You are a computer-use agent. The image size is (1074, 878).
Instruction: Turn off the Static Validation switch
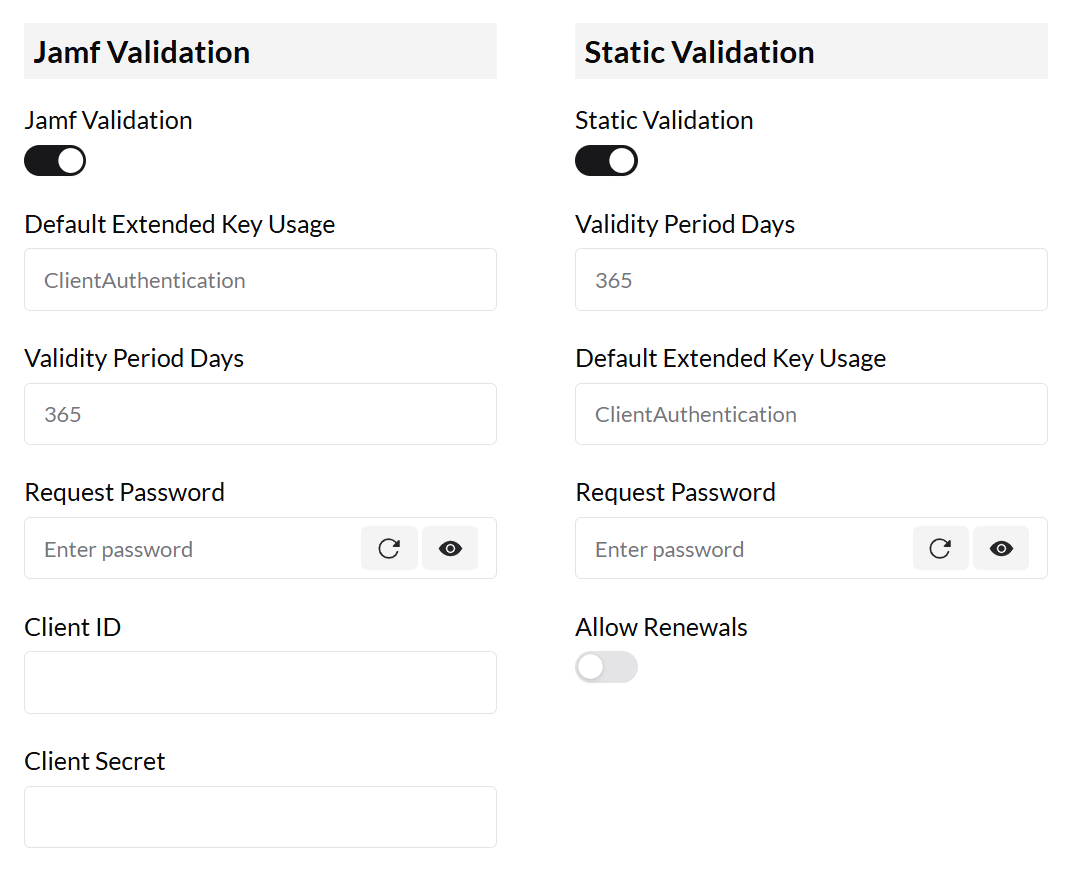tap(606, 161)
